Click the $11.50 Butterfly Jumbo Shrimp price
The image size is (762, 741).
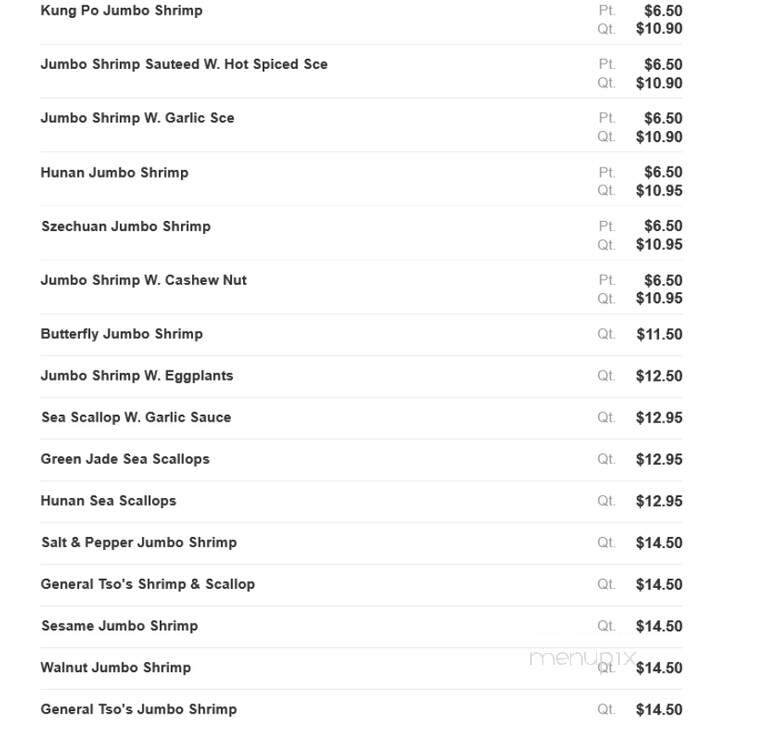tap(659, 334)
